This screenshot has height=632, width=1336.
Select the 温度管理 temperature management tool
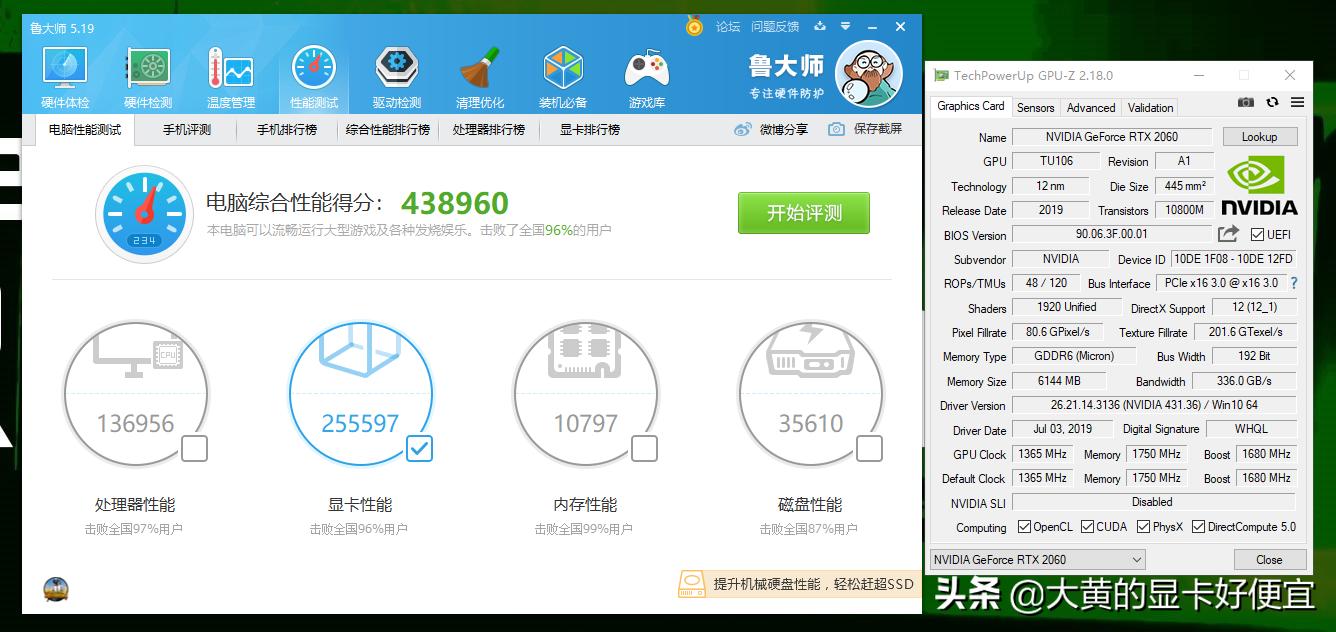coord(229,75)
